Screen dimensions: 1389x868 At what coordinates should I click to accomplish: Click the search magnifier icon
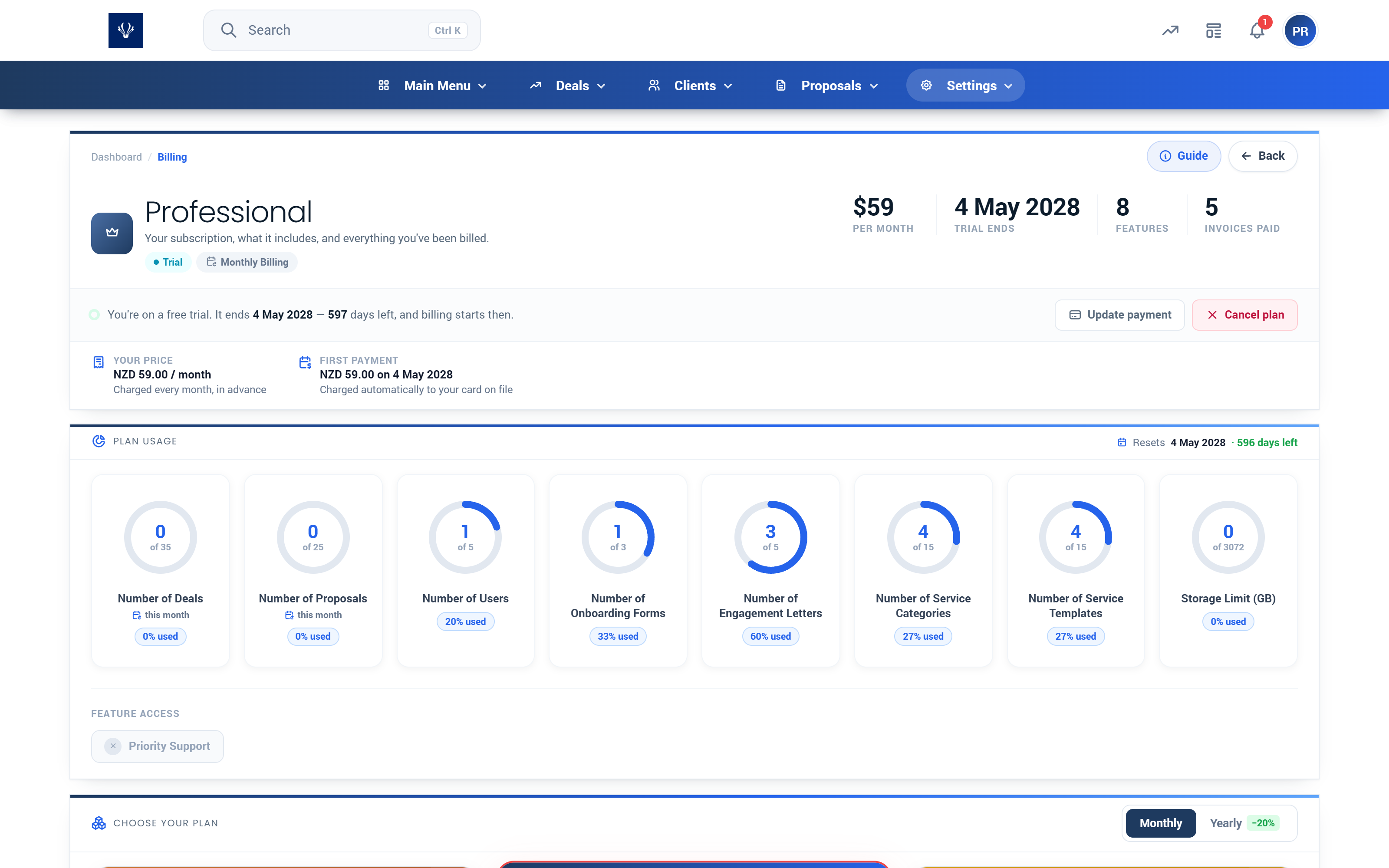point(228,30)
